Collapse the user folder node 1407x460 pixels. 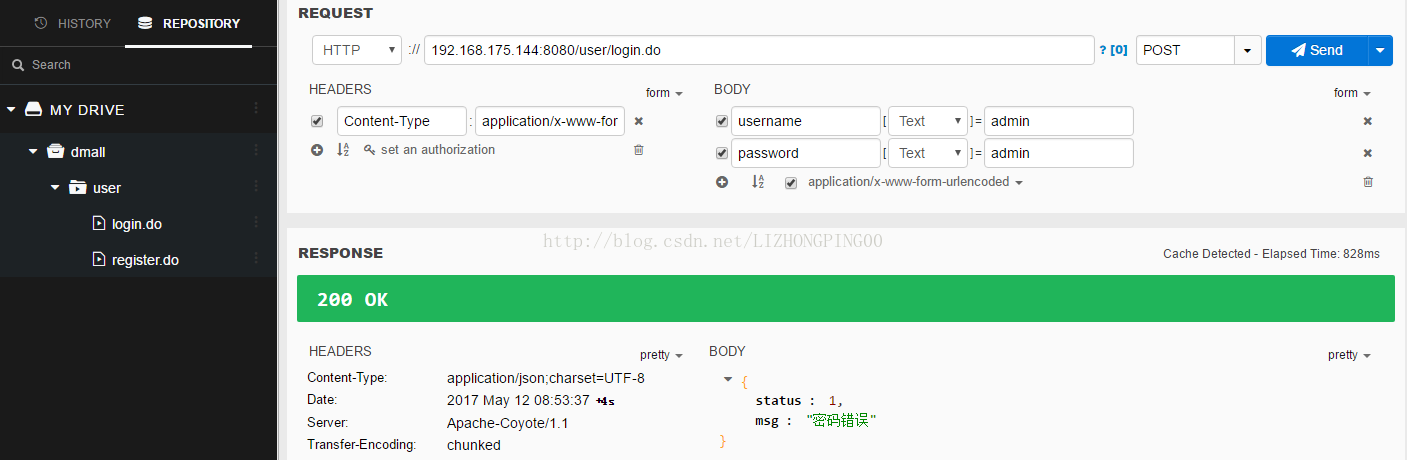click(x=55, y=188)
